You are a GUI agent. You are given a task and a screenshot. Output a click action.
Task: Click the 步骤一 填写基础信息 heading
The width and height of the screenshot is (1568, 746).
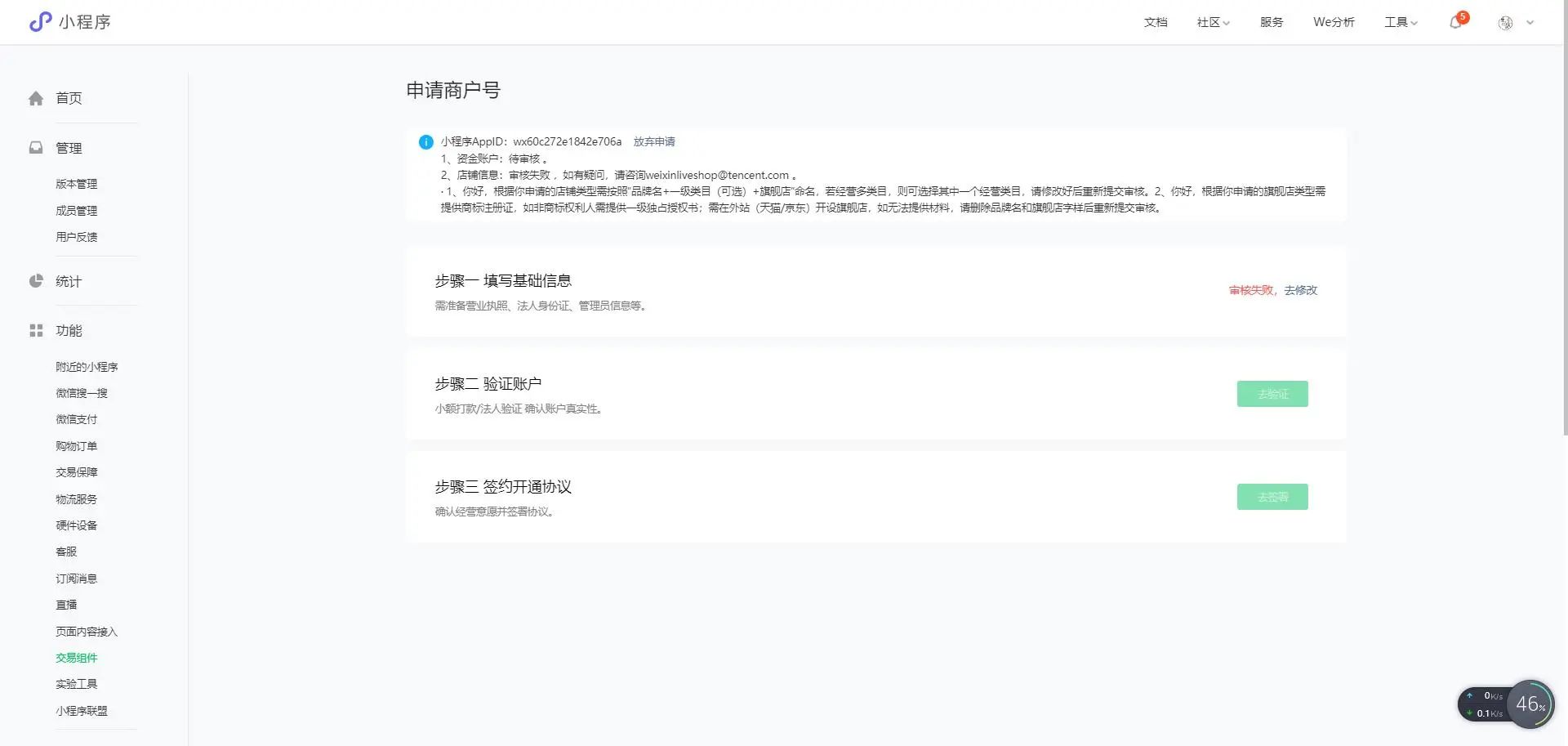(503, 280)
